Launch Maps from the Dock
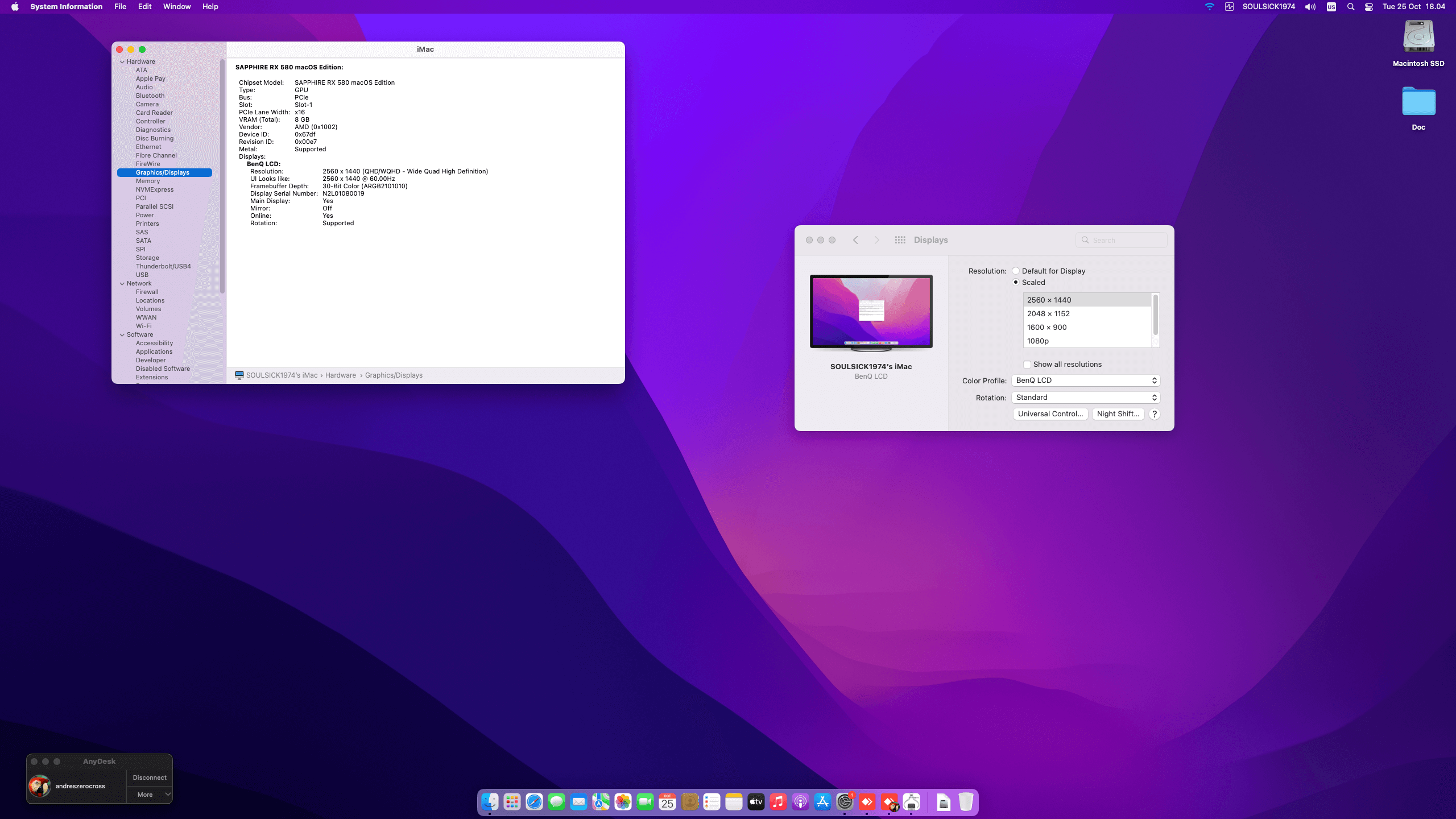Screen dimensions: 1456x819 (x=601, y=802)
